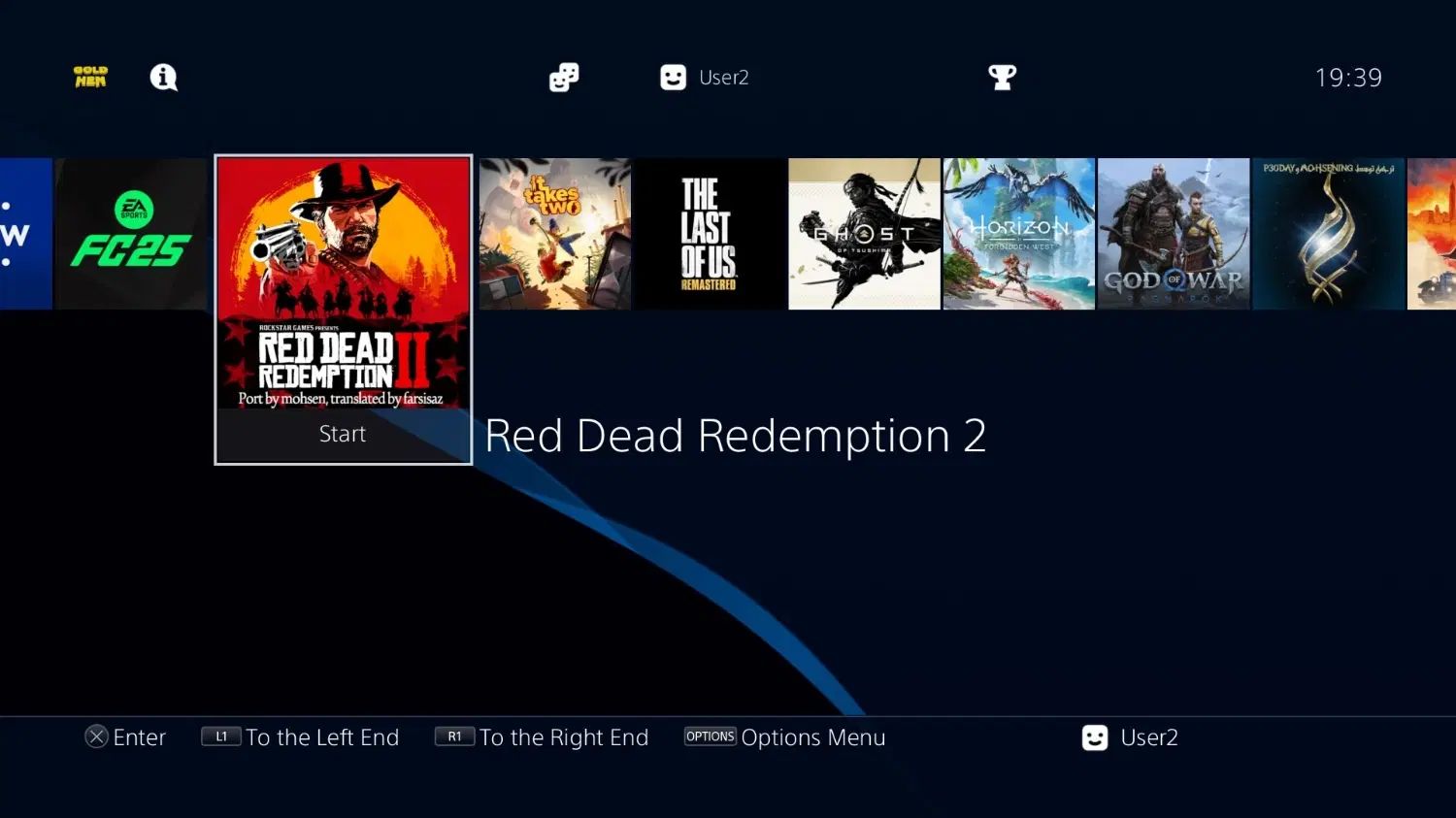Open the Gold HEN icon
Viewport: 1456px width, 818px height.
(x=90, y=77)
